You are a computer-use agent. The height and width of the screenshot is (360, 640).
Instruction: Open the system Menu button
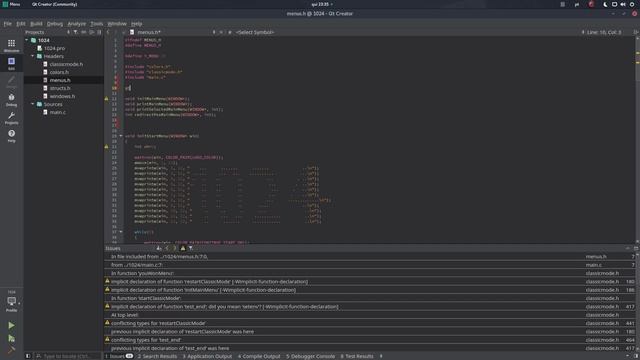11,4
